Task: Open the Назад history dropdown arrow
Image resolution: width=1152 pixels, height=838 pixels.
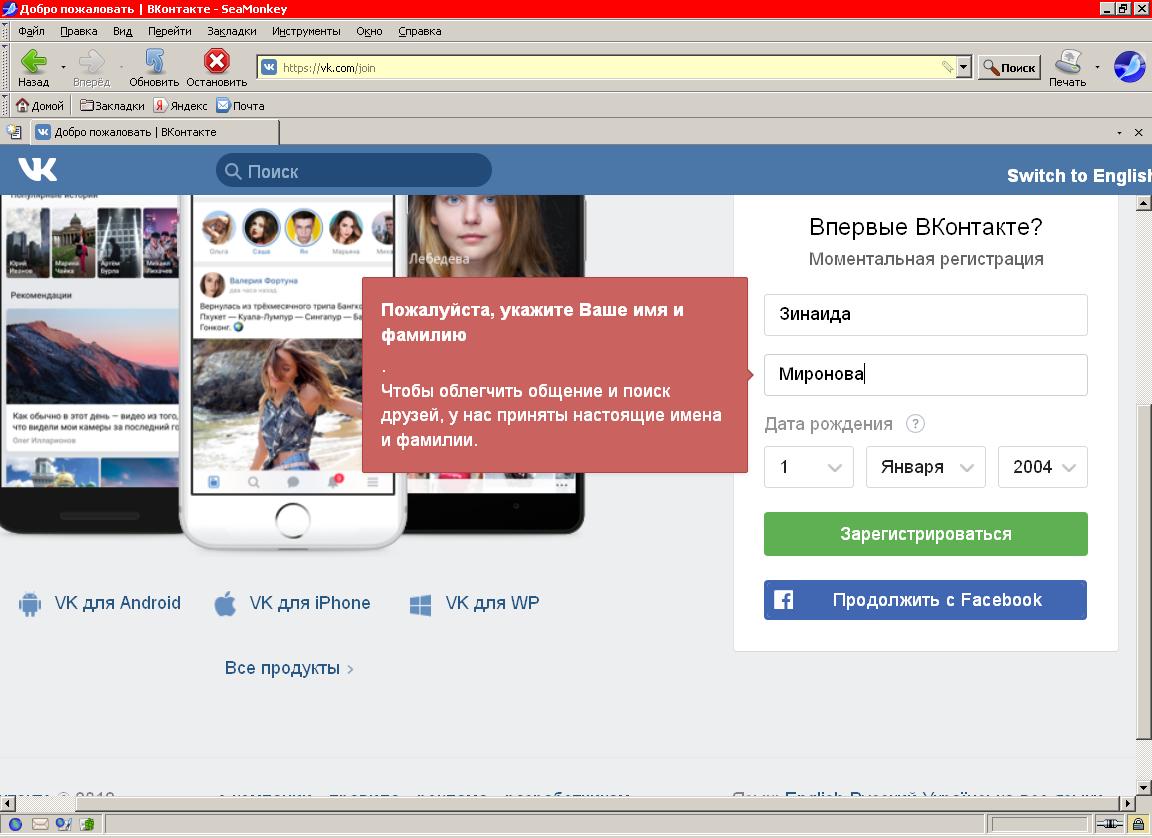Action: click(63, 67)
